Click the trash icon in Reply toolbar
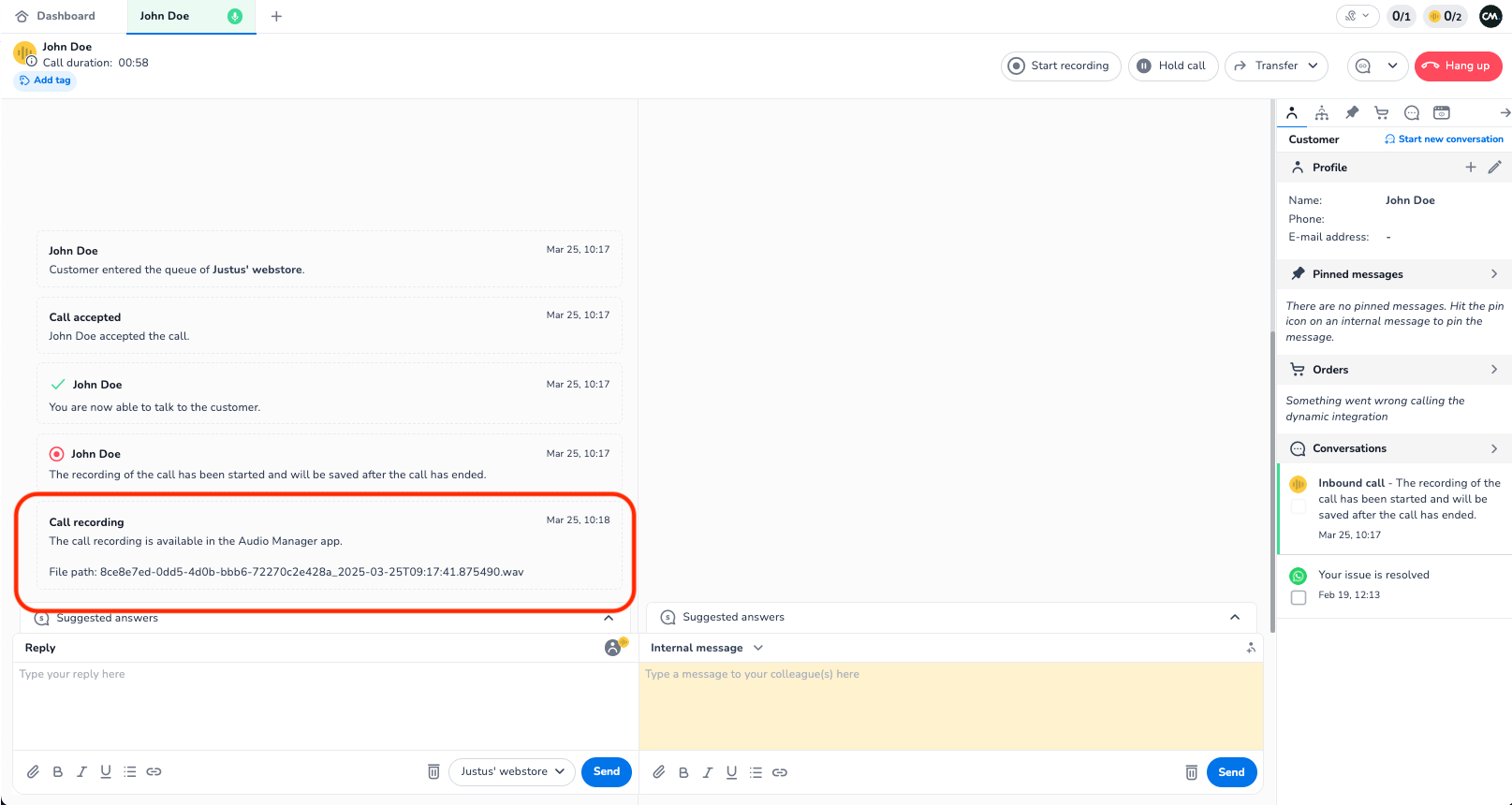The height and width of the screenshot is (805, 1512). (433, 772)
